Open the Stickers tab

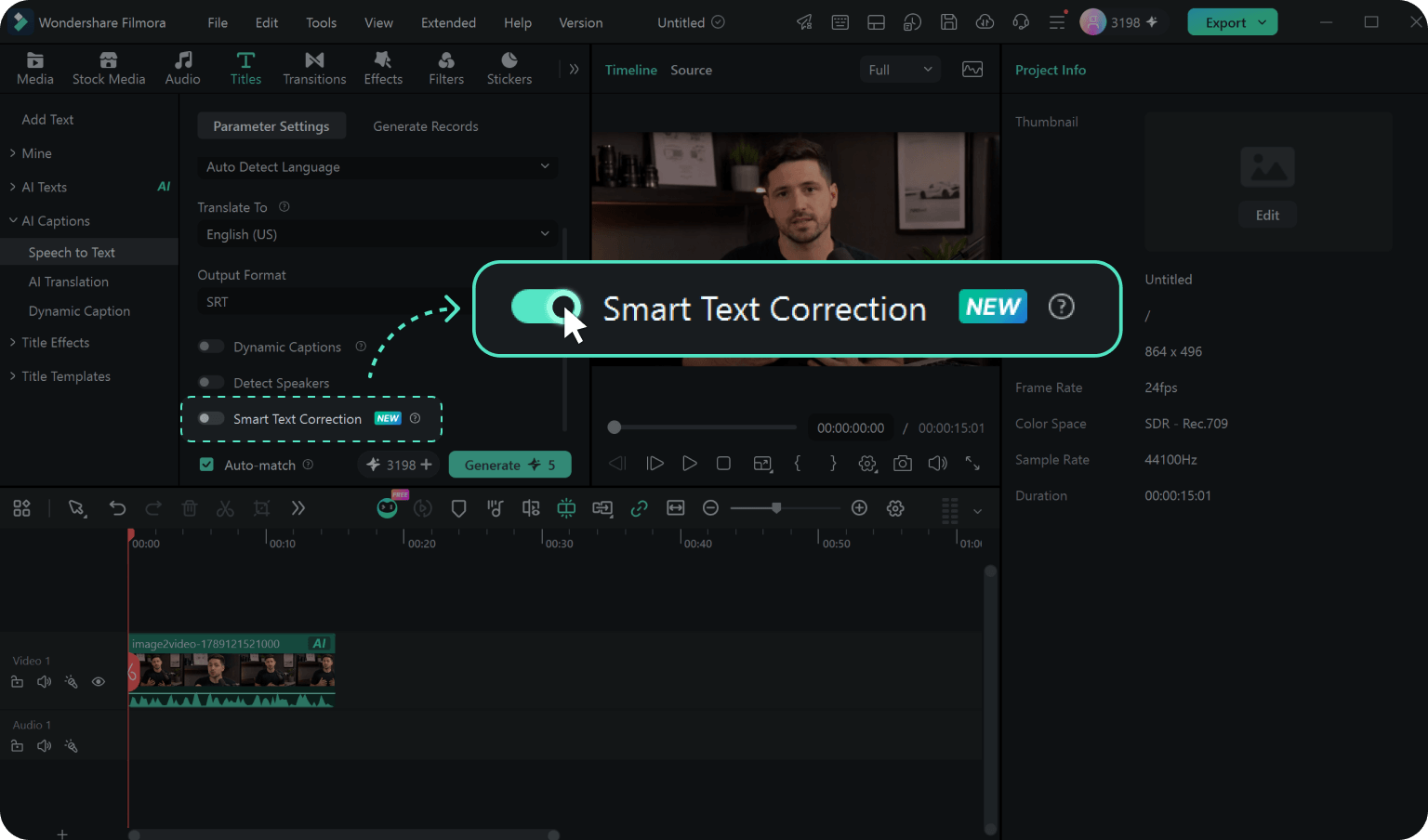click(509, 69)
